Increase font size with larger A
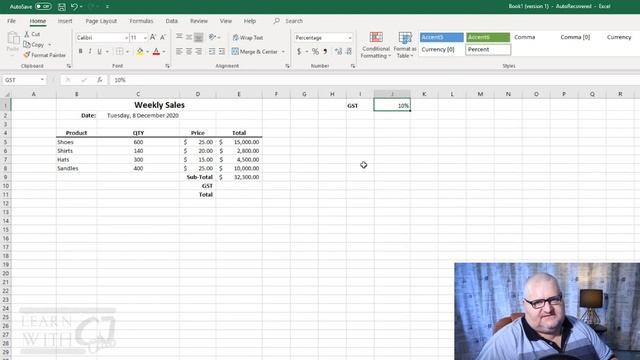The image size is (640, 360). pos(153,38)
